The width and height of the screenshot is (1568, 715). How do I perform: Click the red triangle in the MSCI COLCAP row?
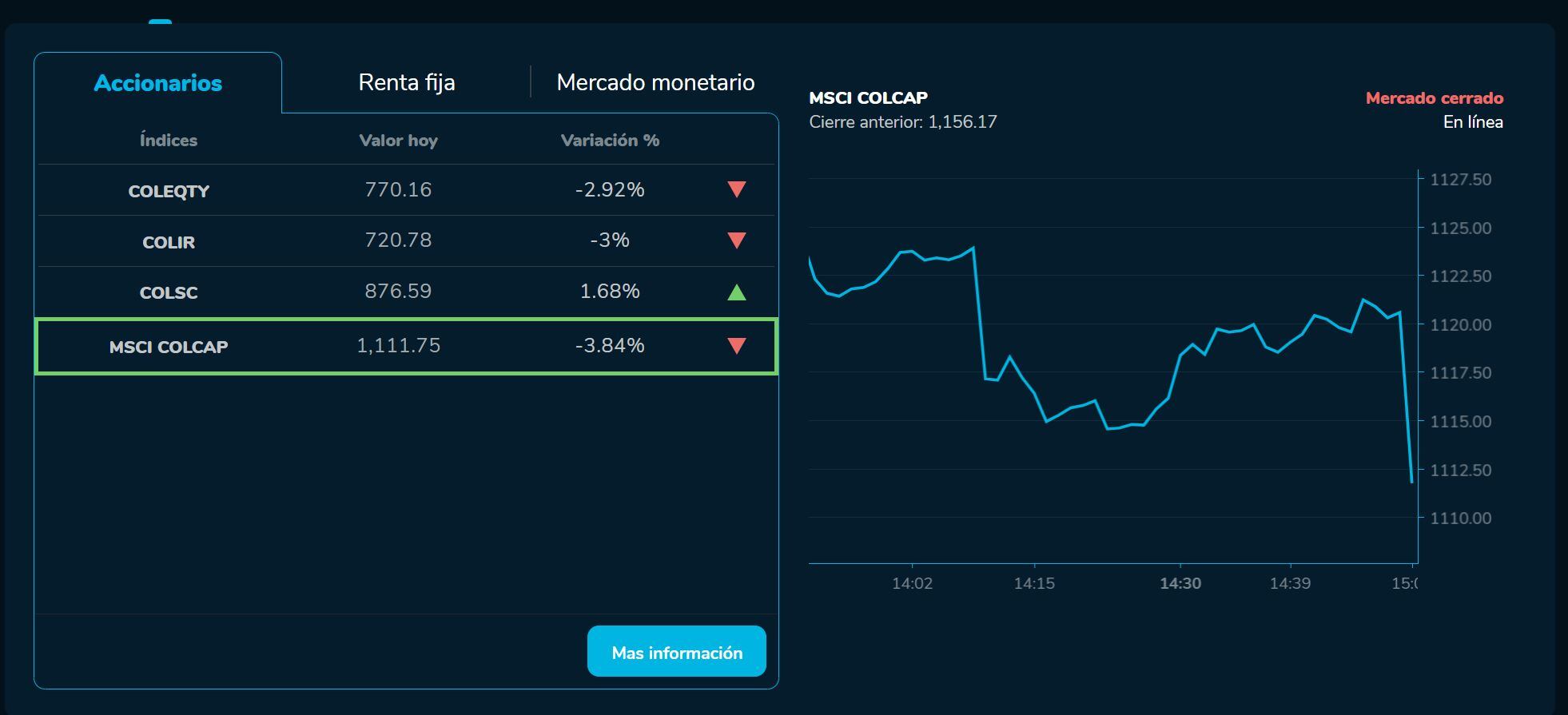pyautogui.click(x=736, y=346)
